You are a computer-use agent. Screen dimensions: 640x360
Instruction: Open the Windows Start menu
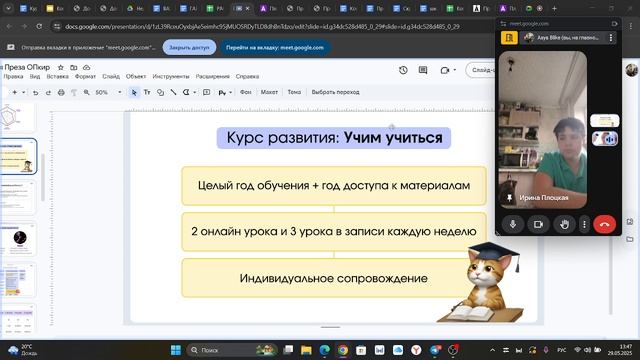pyautogui.click(x=176, y=350)
